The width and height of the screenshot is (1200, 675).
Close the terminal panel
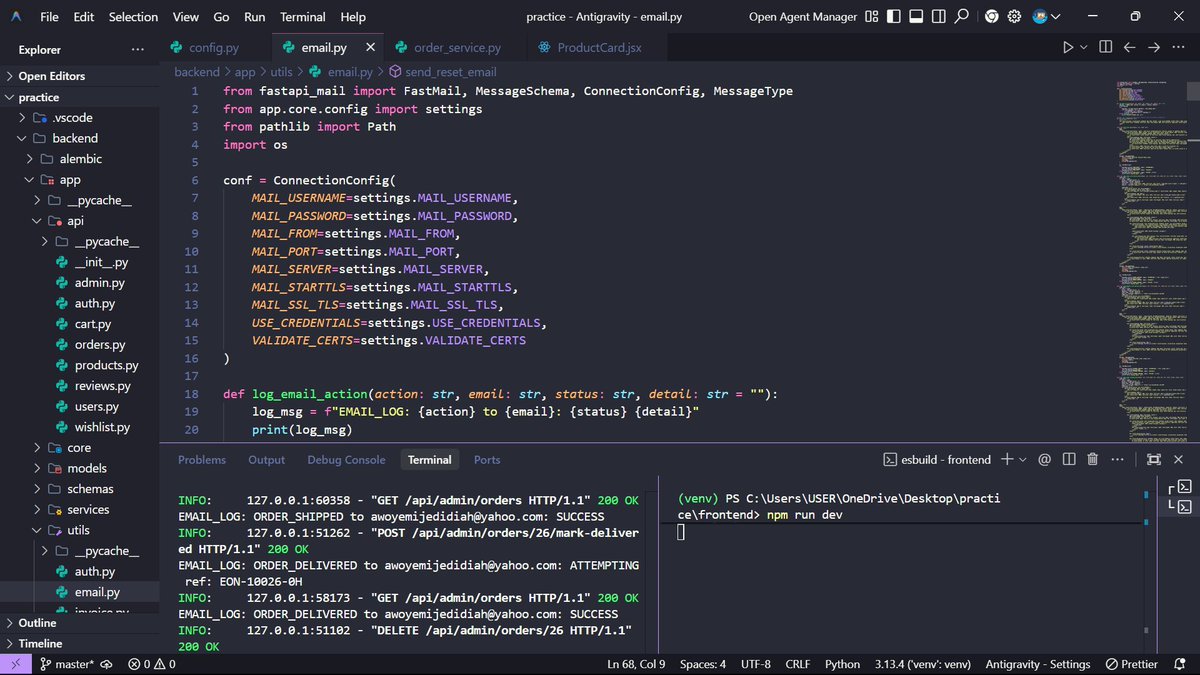(x=1178, y=459)
